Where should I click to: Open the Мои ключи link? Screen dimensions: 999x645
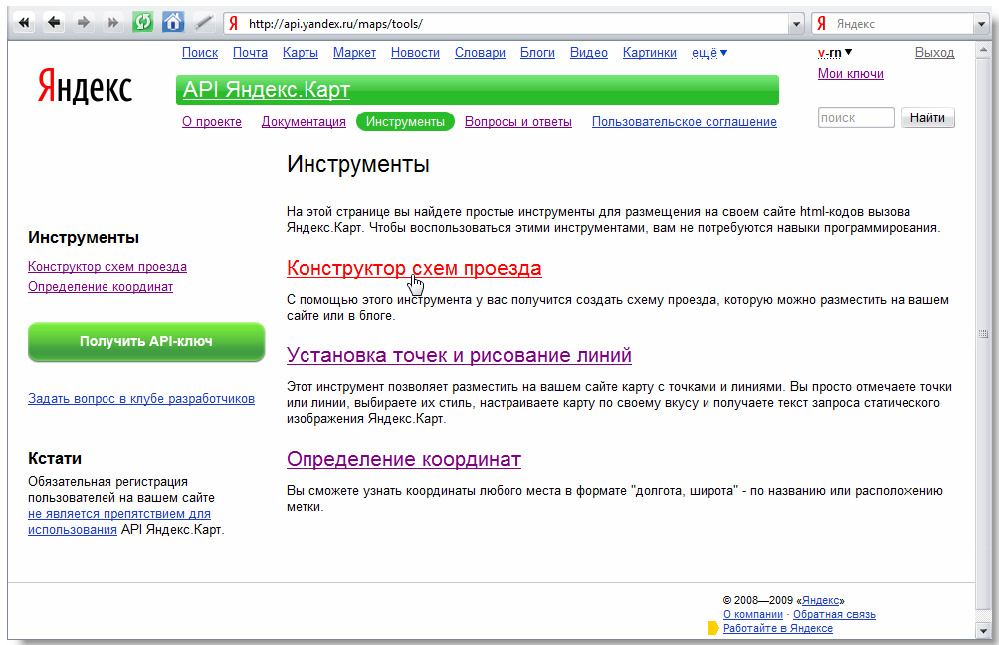pyautogui.click(x=851, y=74)
